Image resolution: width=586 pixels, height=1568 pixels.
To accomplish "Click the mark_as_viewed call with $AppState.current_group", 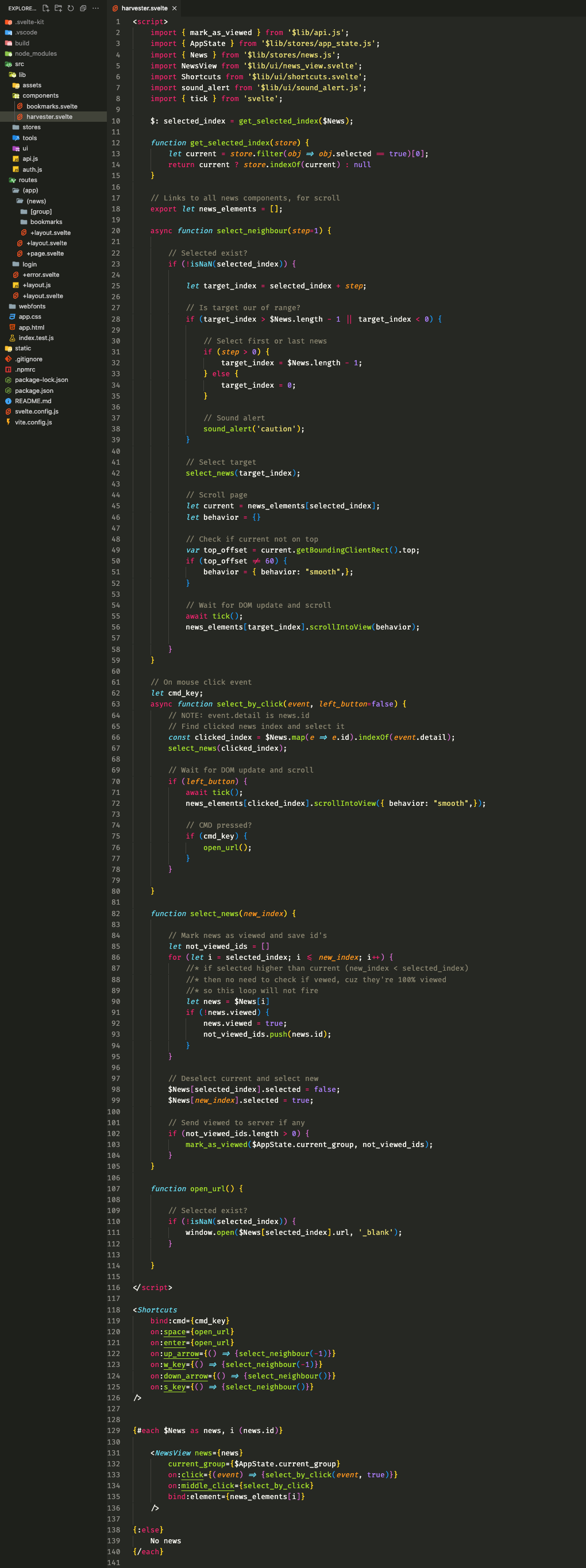I will click(310, 1144).
